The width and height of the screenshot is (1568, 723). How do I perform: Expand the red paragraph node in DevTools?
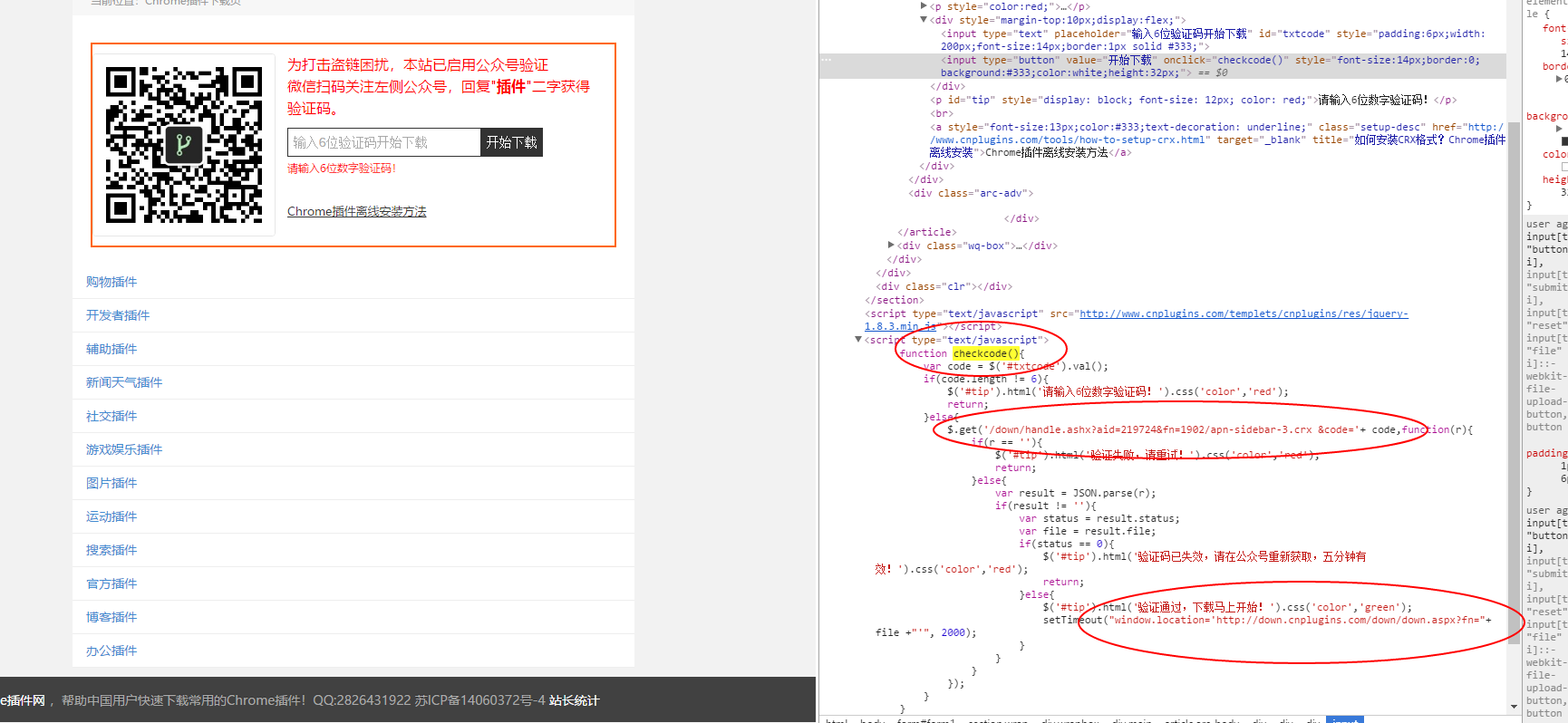click(924, 6)
